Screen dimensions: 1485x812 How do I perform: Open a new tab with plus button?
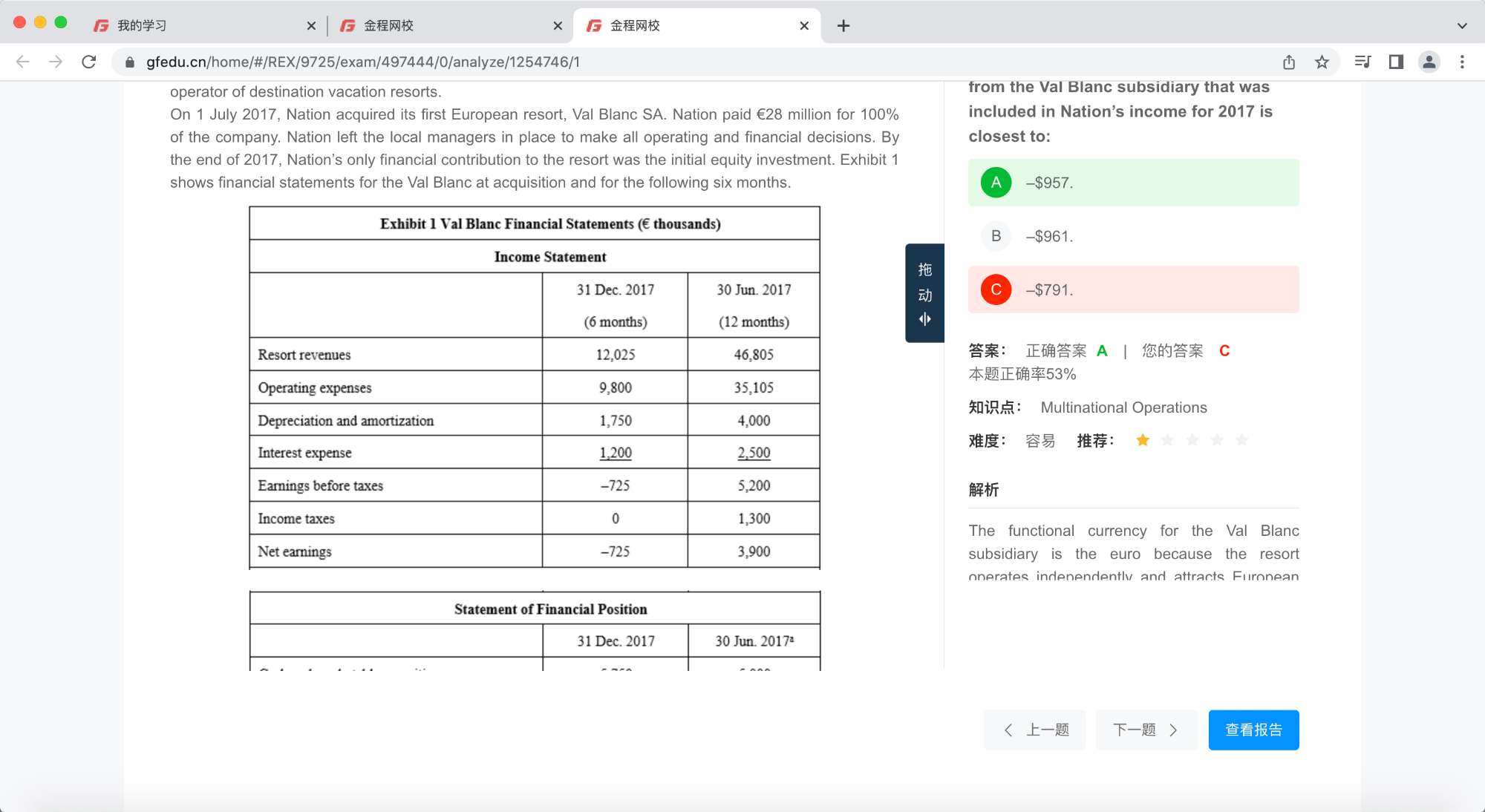843,25
